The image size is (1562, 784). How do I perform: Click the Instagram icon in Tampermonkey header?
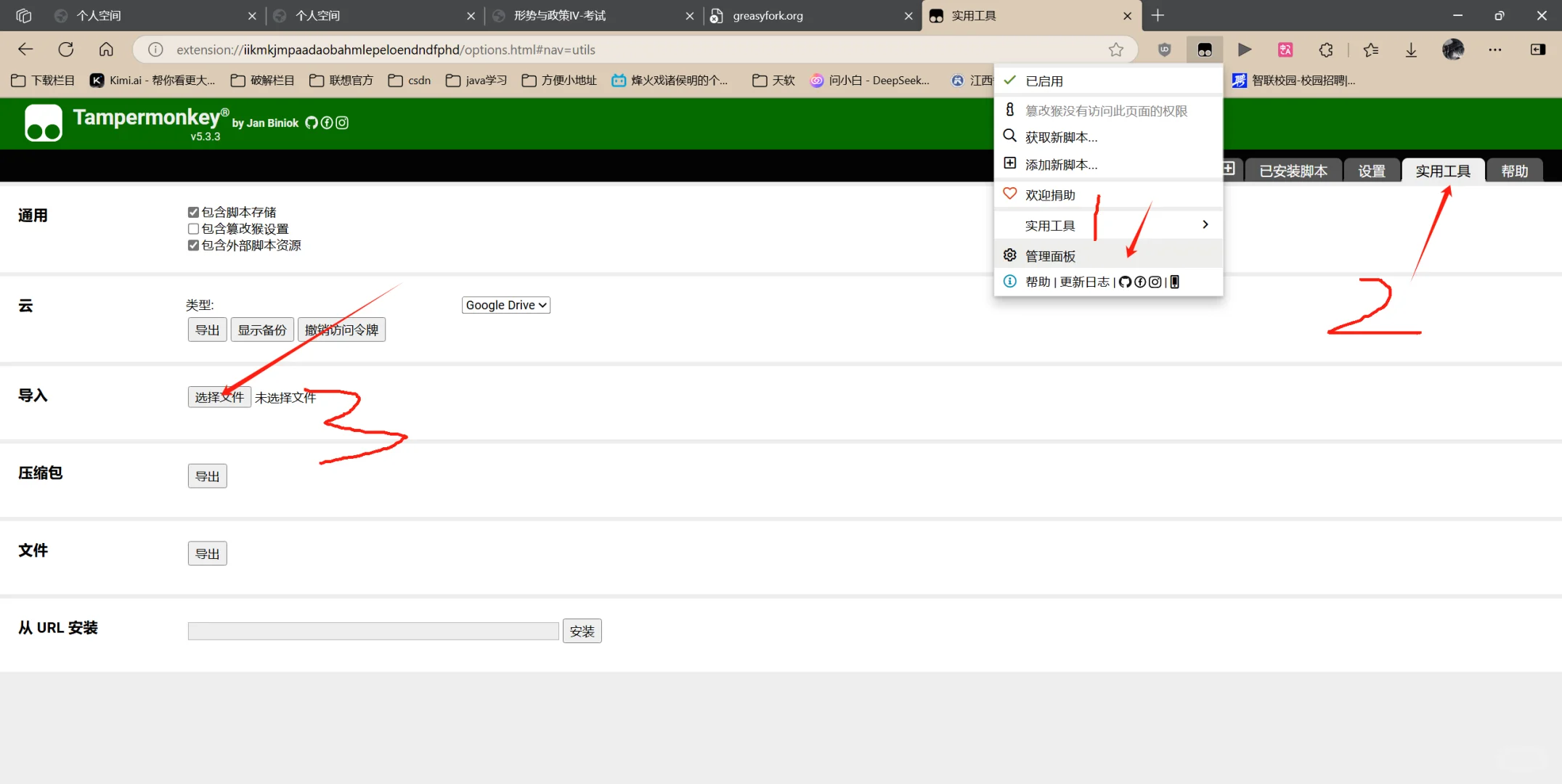click(342, 123)
